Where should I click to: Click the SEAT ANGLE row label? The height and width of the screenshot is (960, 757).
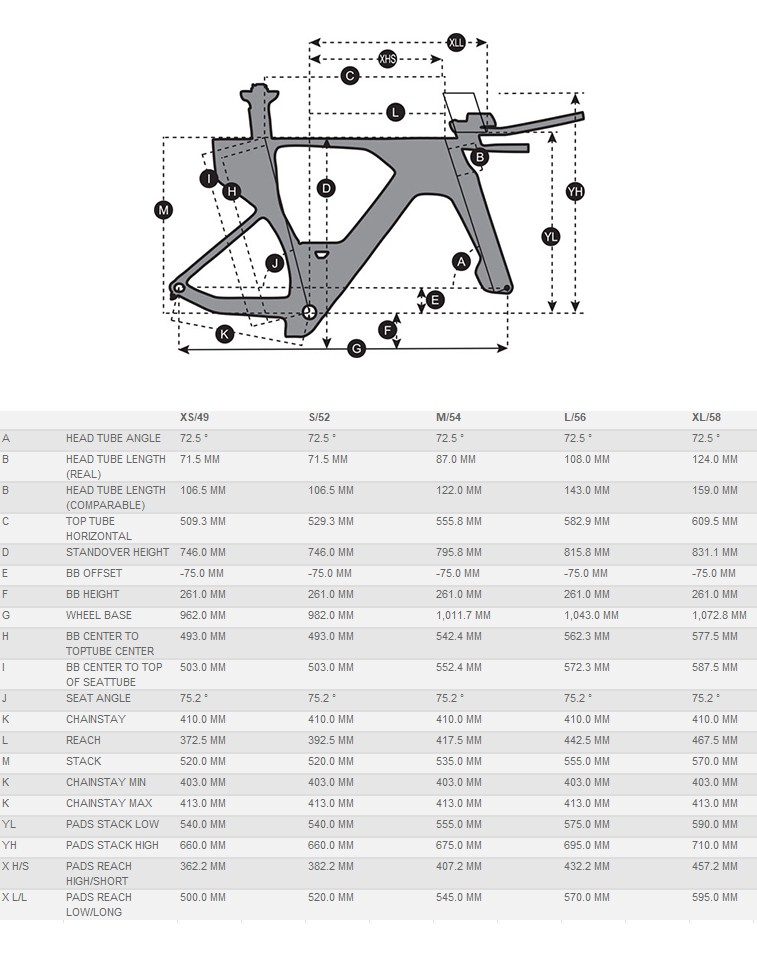coord(98,699)
